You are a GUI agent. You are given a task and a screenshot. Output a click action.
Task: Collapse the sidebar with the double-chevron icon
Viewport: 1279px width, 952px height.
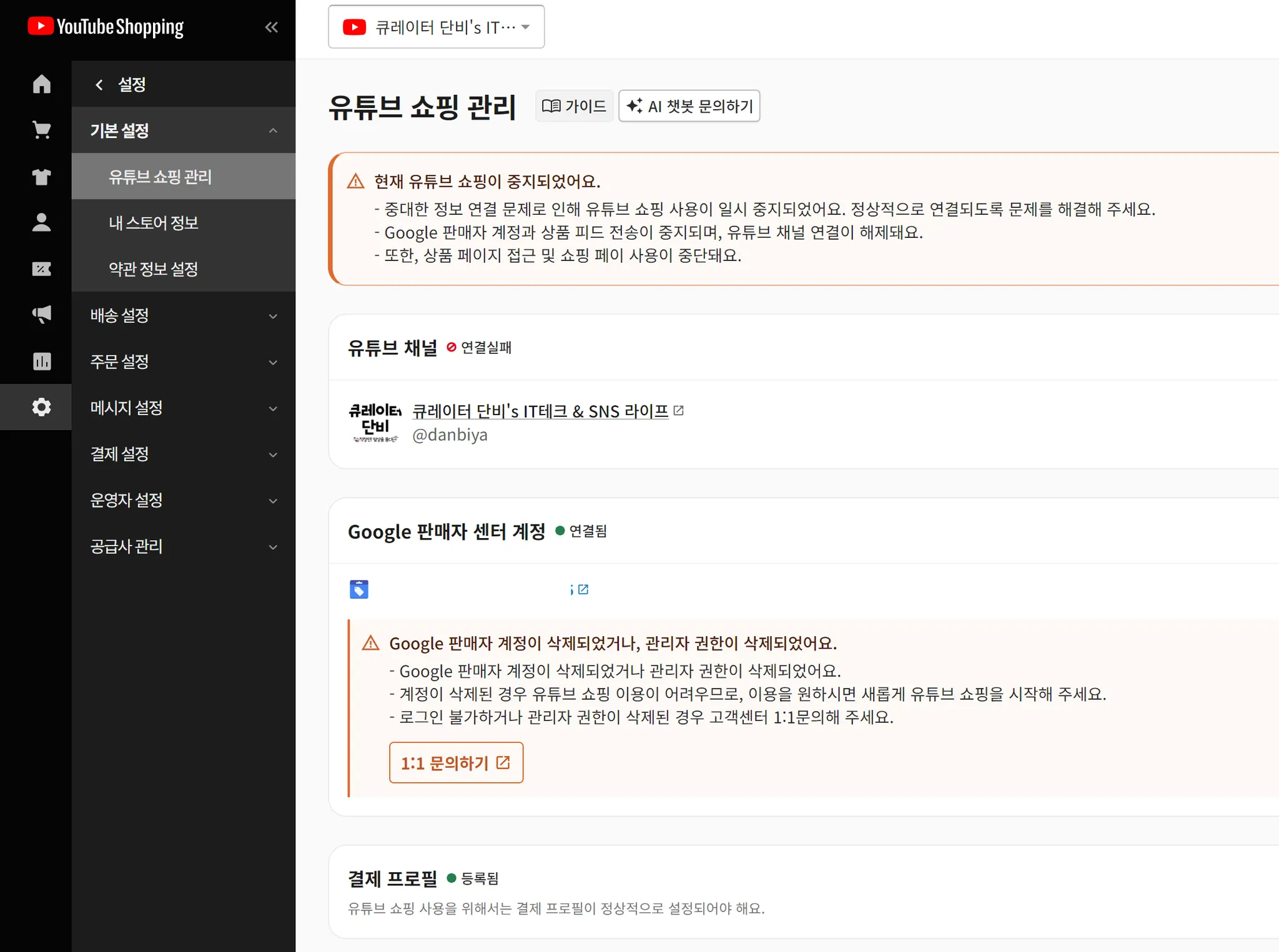272,27
